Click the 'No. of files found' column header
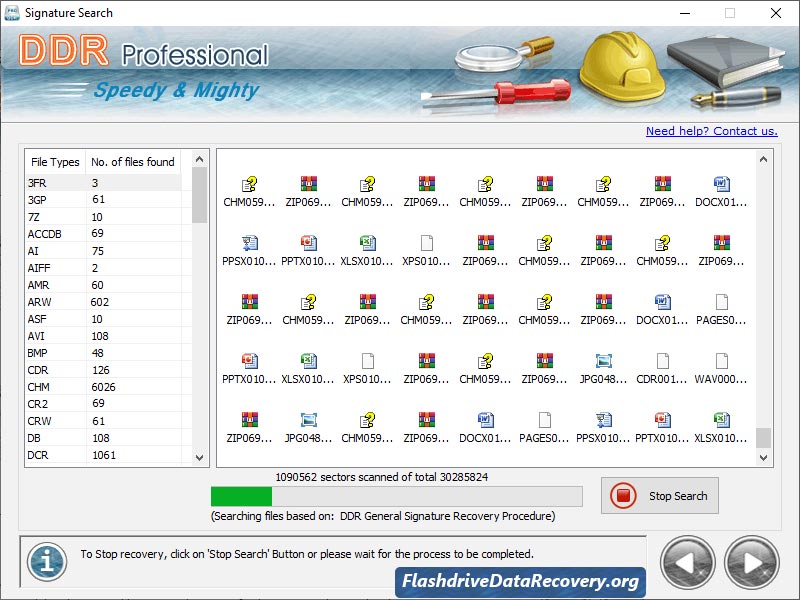This screenshot has width=800, height=600. click(133, 162)
